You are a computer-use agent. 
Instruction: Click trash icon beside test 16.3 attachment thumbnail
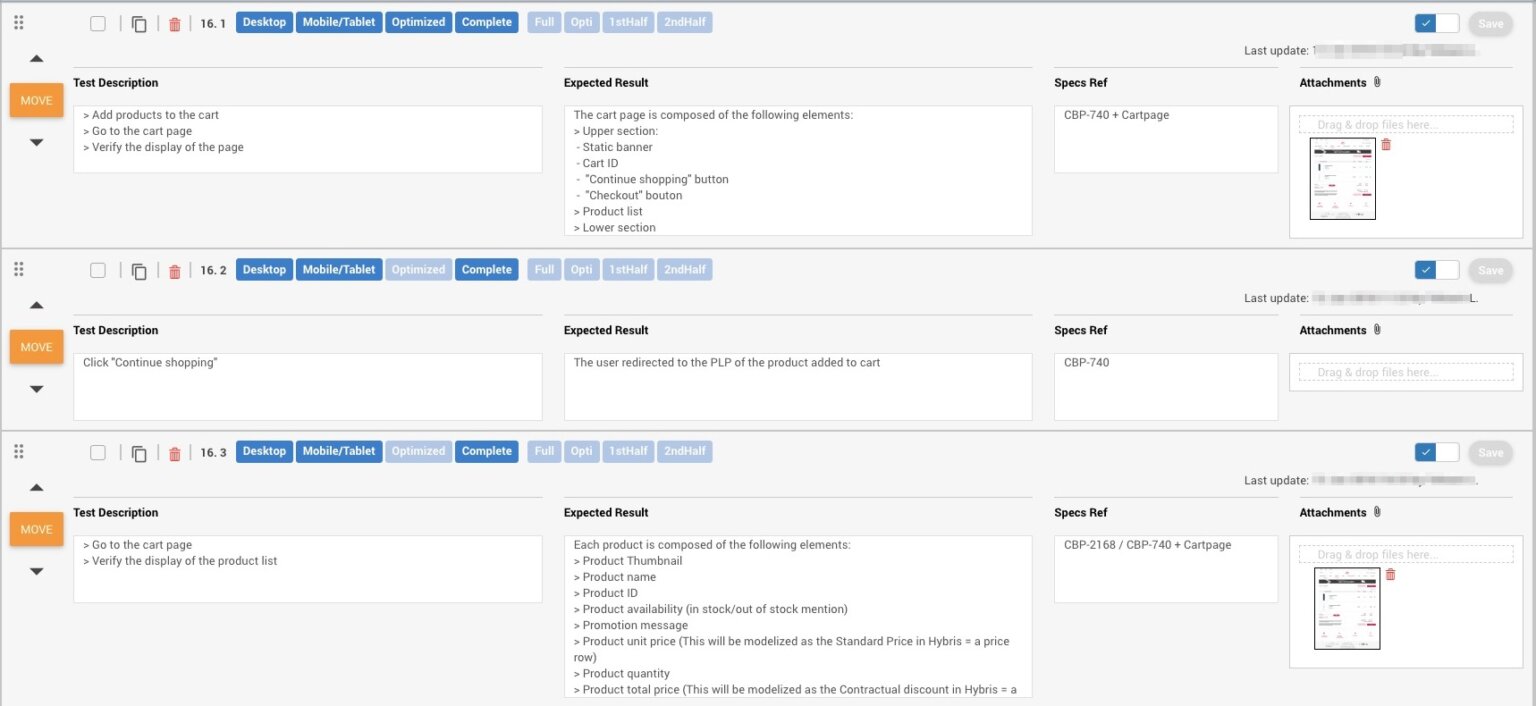tap(1391, 574)
